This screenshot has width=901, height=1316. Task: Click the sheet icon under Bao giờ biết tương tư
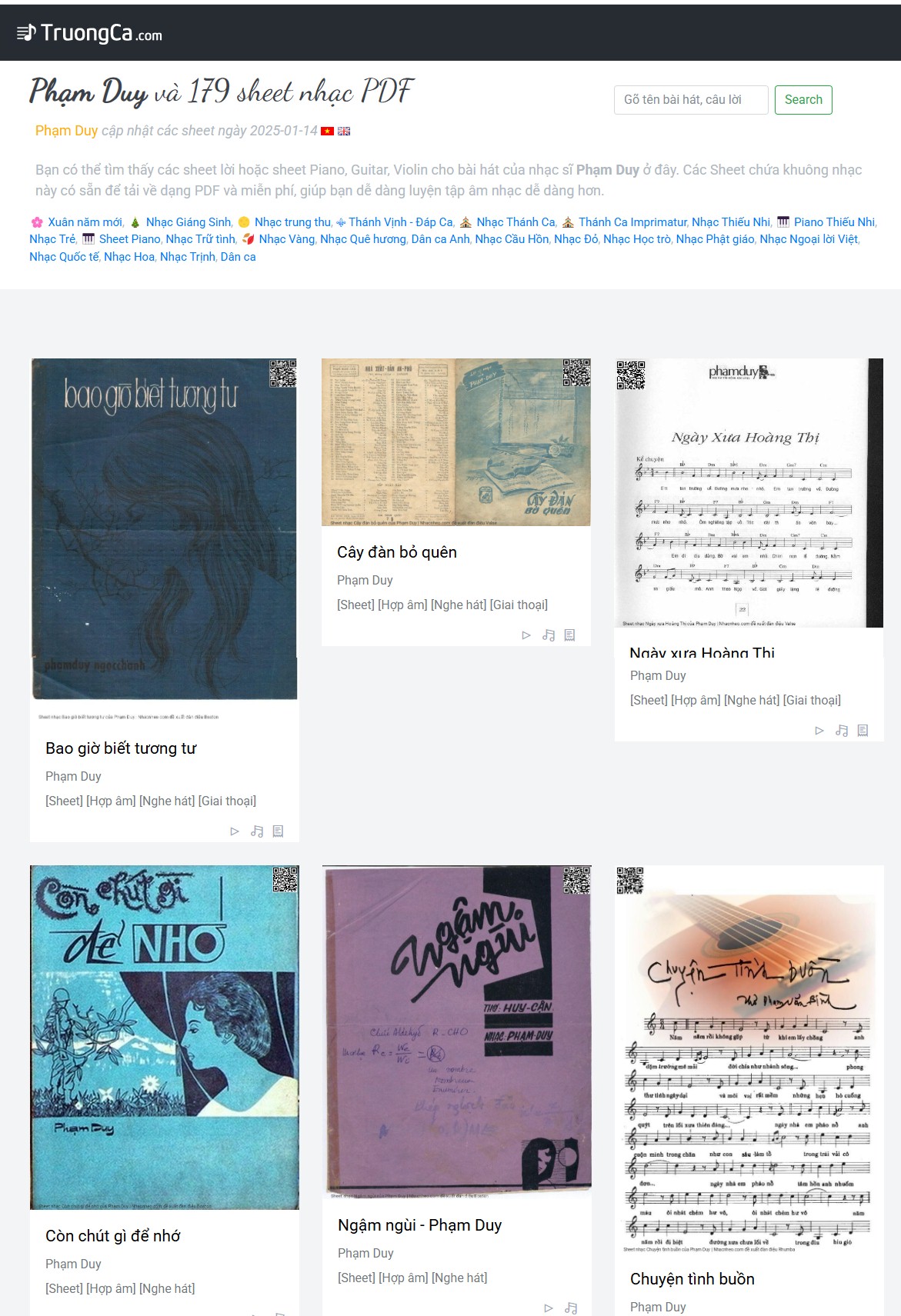point(278,831)
